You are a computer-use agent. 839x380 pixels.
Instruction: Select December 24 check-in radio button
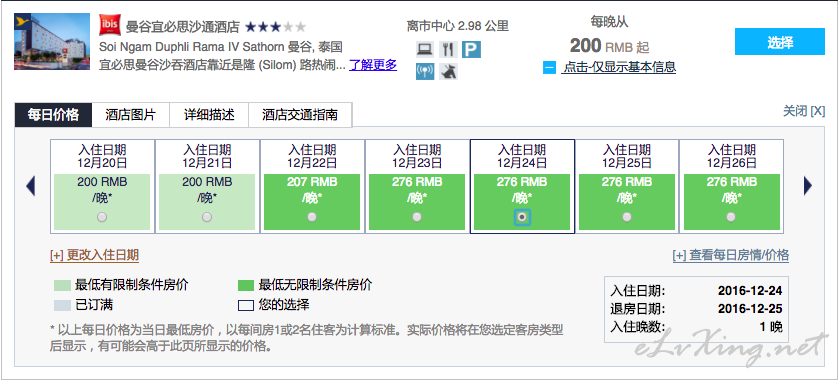[522, 217]
